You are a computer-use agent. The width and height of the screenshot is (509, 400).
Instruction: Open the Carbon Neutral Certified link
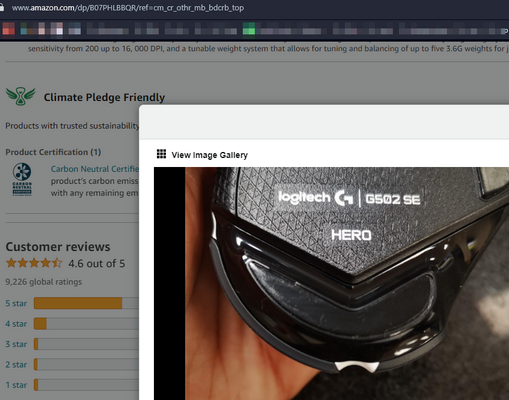95,169
